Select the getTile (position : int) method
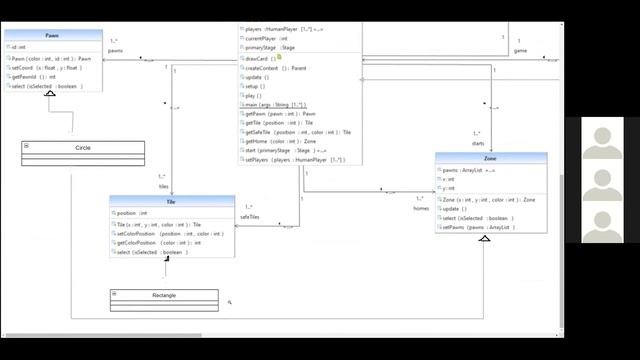The width and height of the screenshot is (640, 360). [x=277, y=123]
